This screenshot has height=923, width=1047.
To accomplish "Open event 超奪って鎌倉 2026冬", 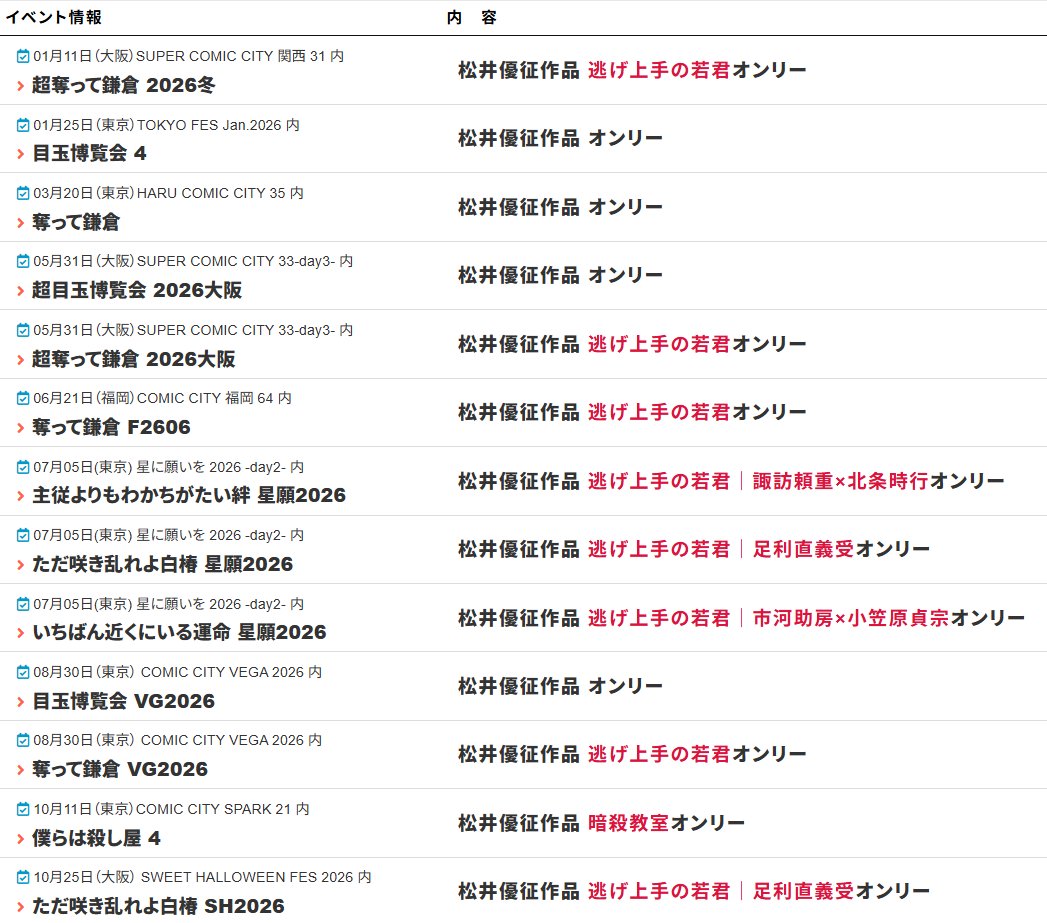I will pyautogui.click(x=124, y=85).
